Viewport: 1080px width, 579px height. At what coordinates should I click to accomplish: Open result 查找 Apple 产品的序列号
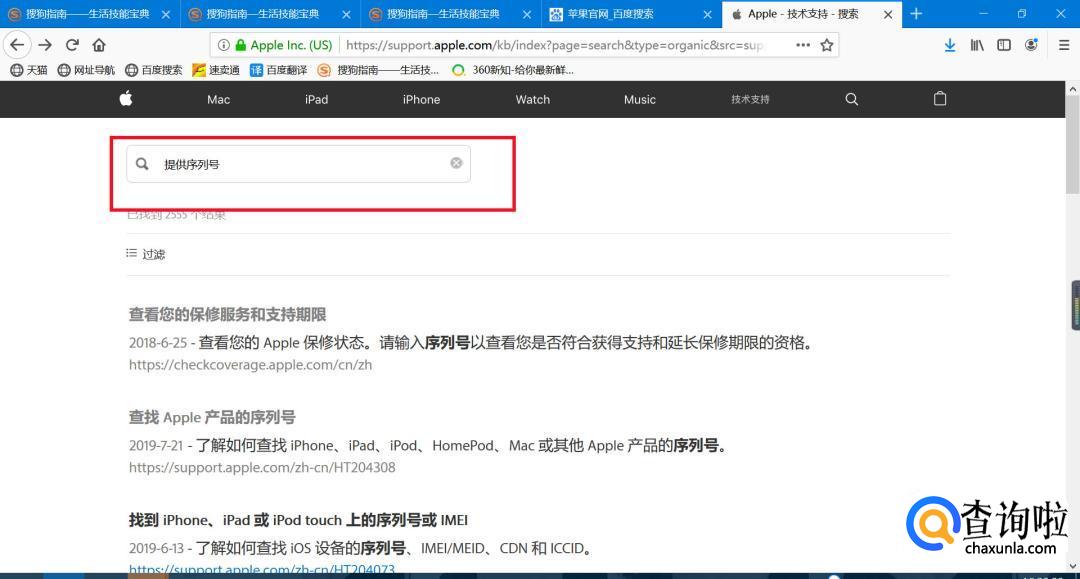pos(212,417)
